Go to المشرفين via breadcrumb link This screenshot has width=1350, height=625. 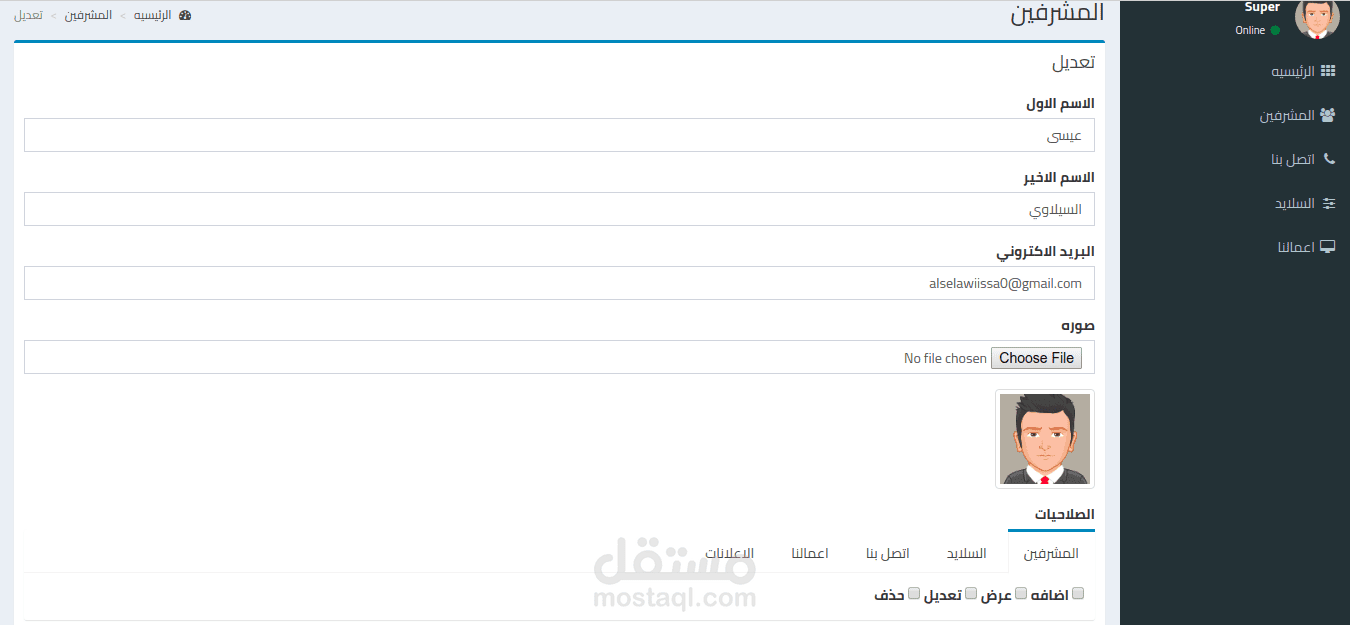click(x=88, y=16)
